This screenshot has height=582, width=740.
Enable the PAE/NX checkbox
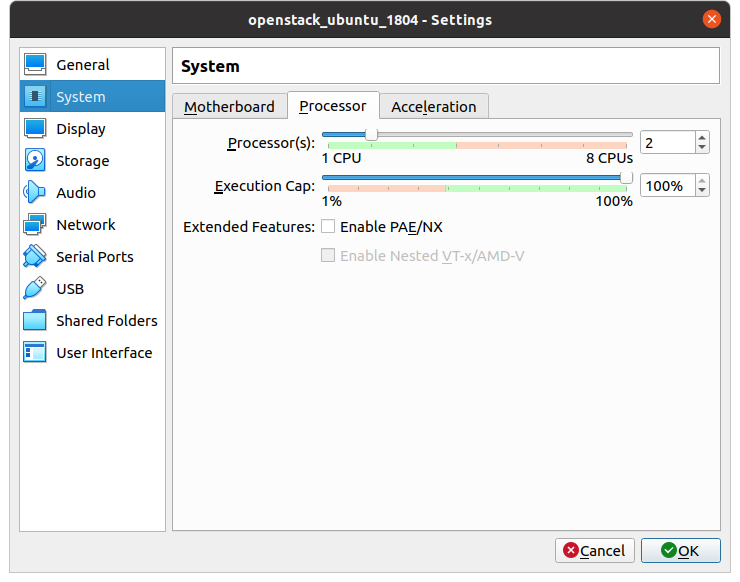pos(328,227)
